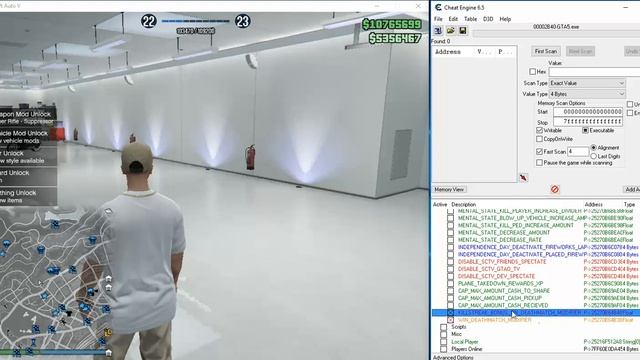The image size is (640, 360).
Task: Open the File menu
Action: [438, 19]
